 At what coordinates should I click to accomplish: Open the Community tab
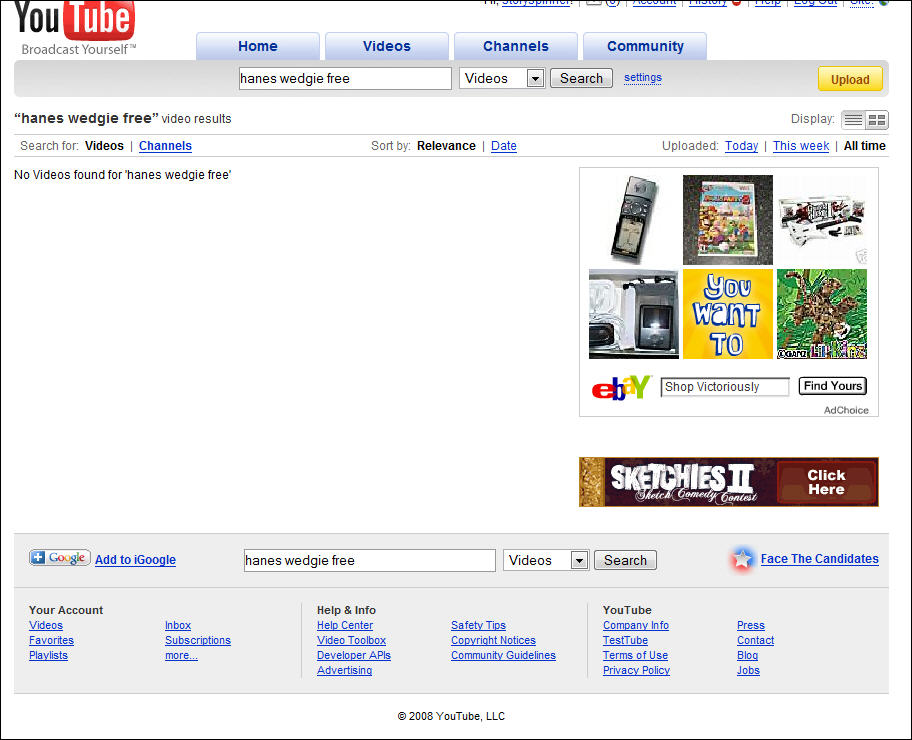pyautogui.click(x=645, y=47)
